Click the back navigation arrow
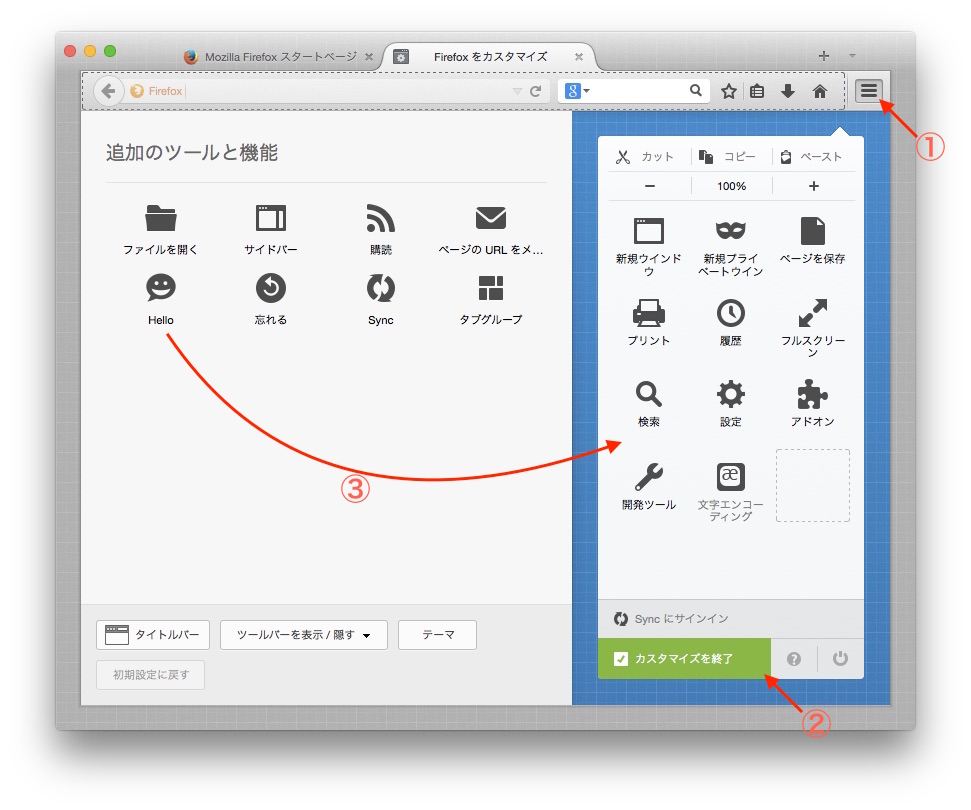 (x=108, y=91)
